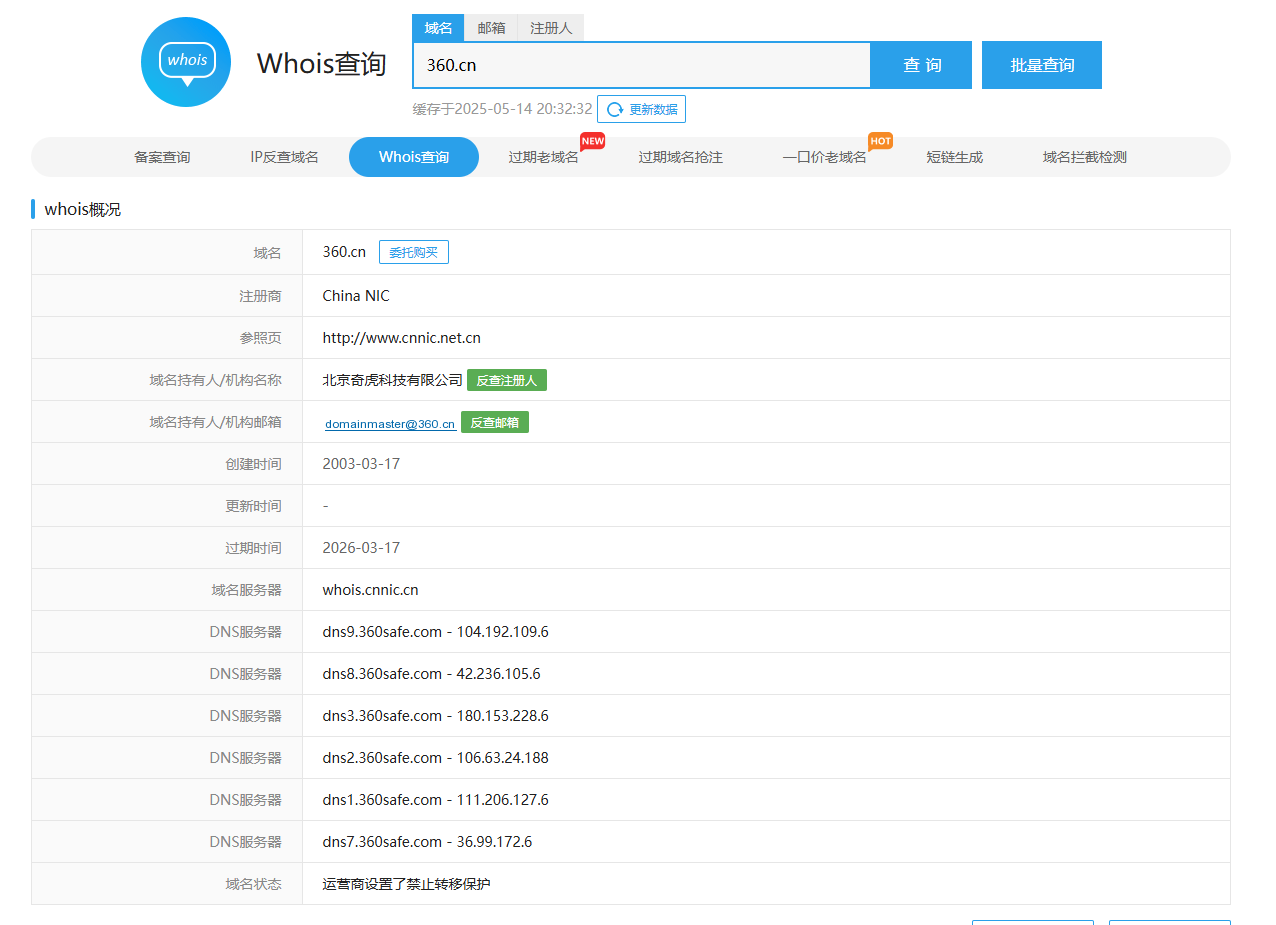Click the domain search input field
Image resolution: width=1276 pixels, height=925 pixels.
click(642, 65)
